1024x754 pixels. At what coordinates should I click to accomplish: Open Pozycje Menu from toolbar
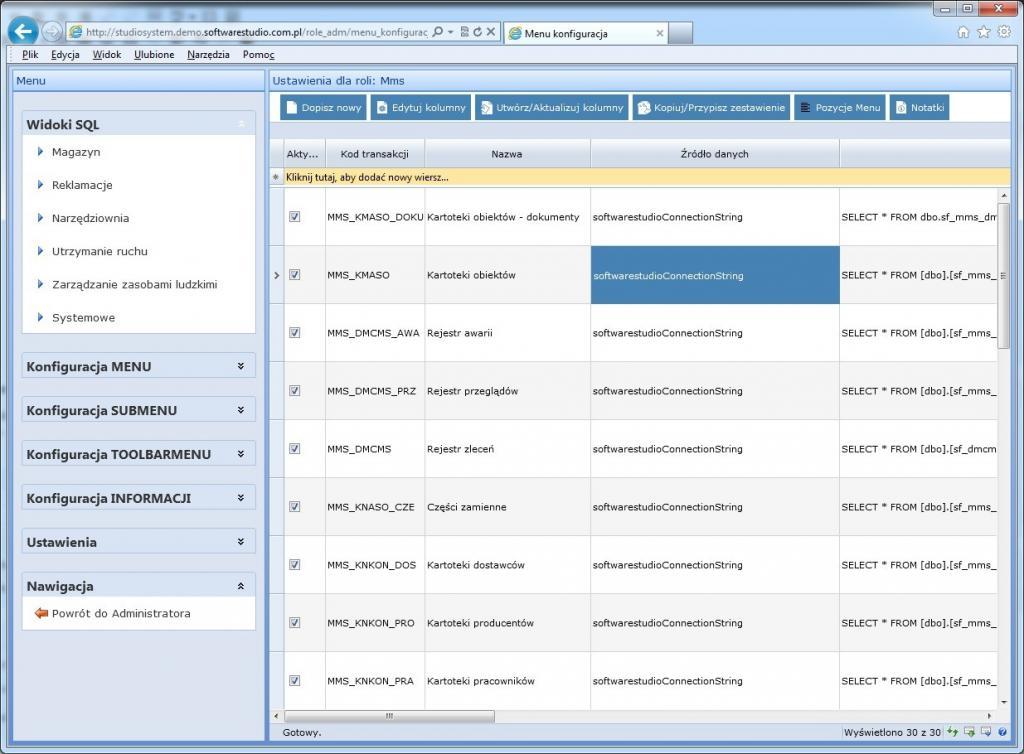click(840, 108)
